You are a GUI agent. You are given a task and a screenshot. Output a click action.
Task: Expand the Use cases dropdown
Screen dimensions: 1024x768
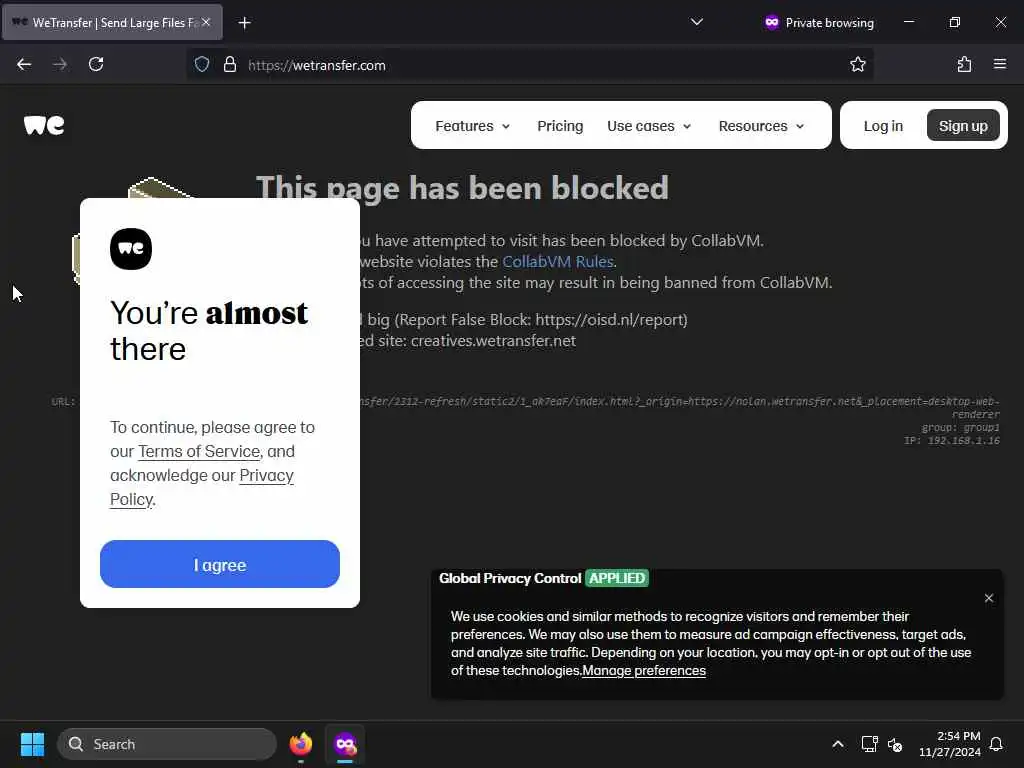click(648, 125)
